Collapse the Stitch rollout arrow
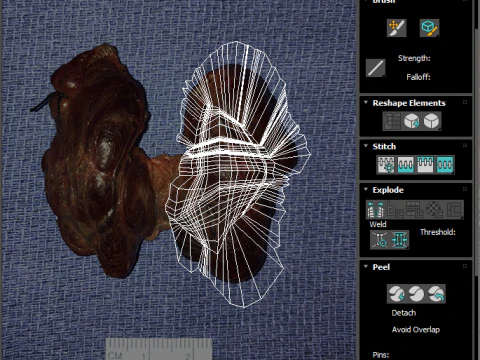The width and height of the screenshot is (480, 360). [x=366, y=146]
